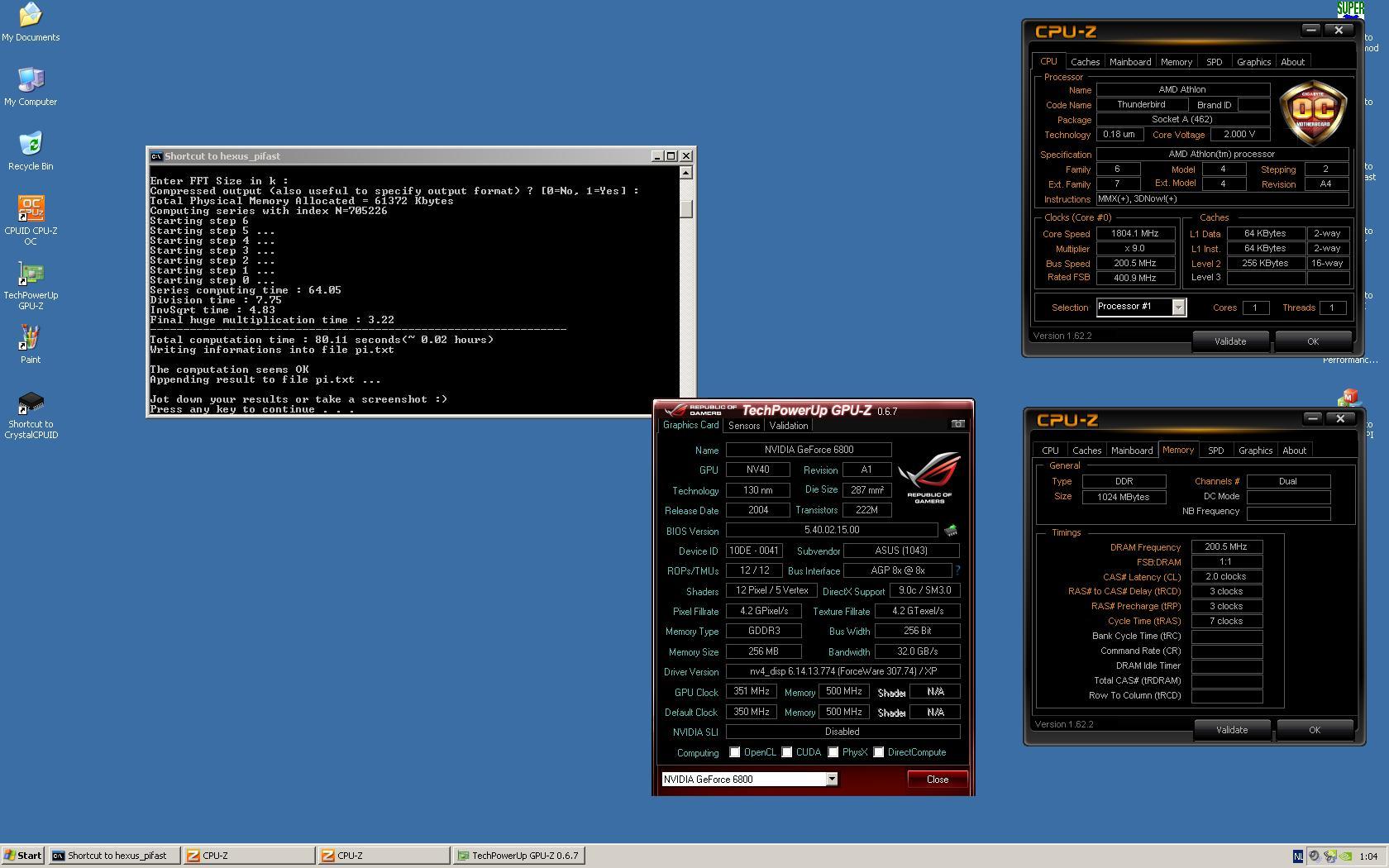1389x868 pixels.
Task: Open the Validation tab in GPU-Z
Action: [x=788, y=426]
